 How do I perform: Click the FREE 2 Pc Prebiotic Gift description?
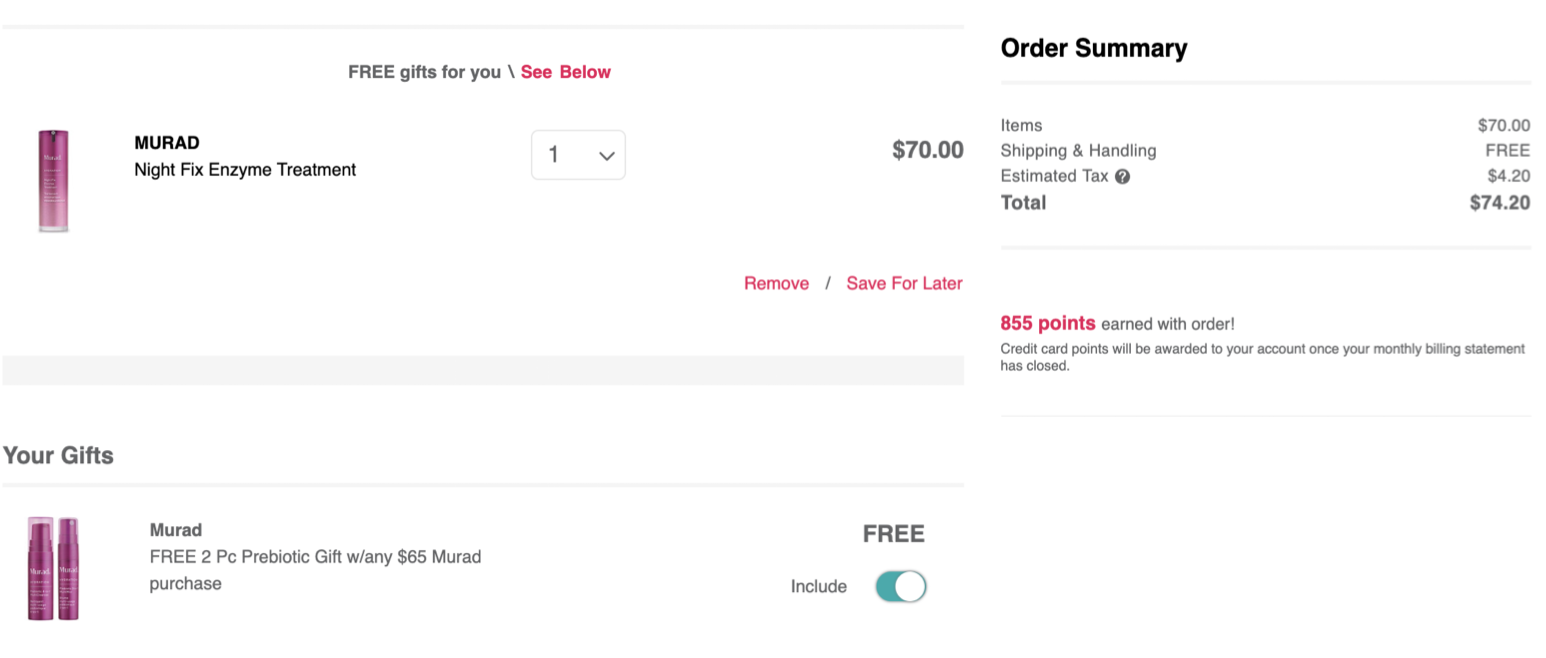point(315,570)
